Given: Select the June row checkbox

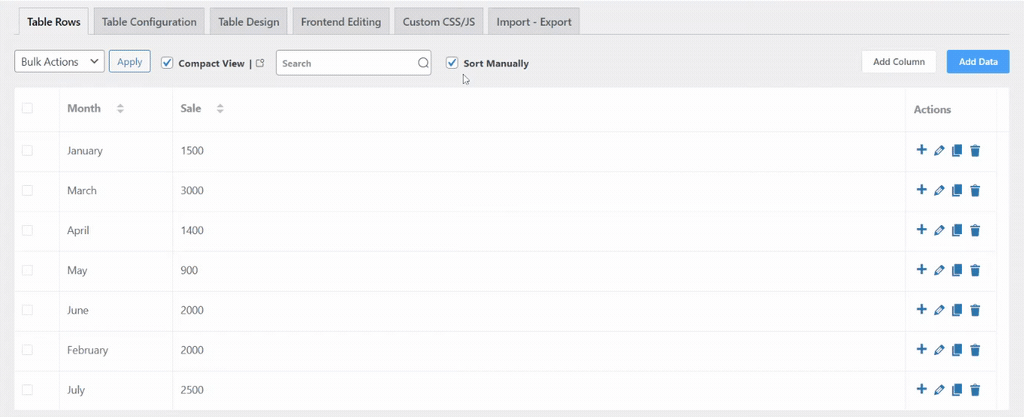Looking at the screenshot, I should click(27, 310).
